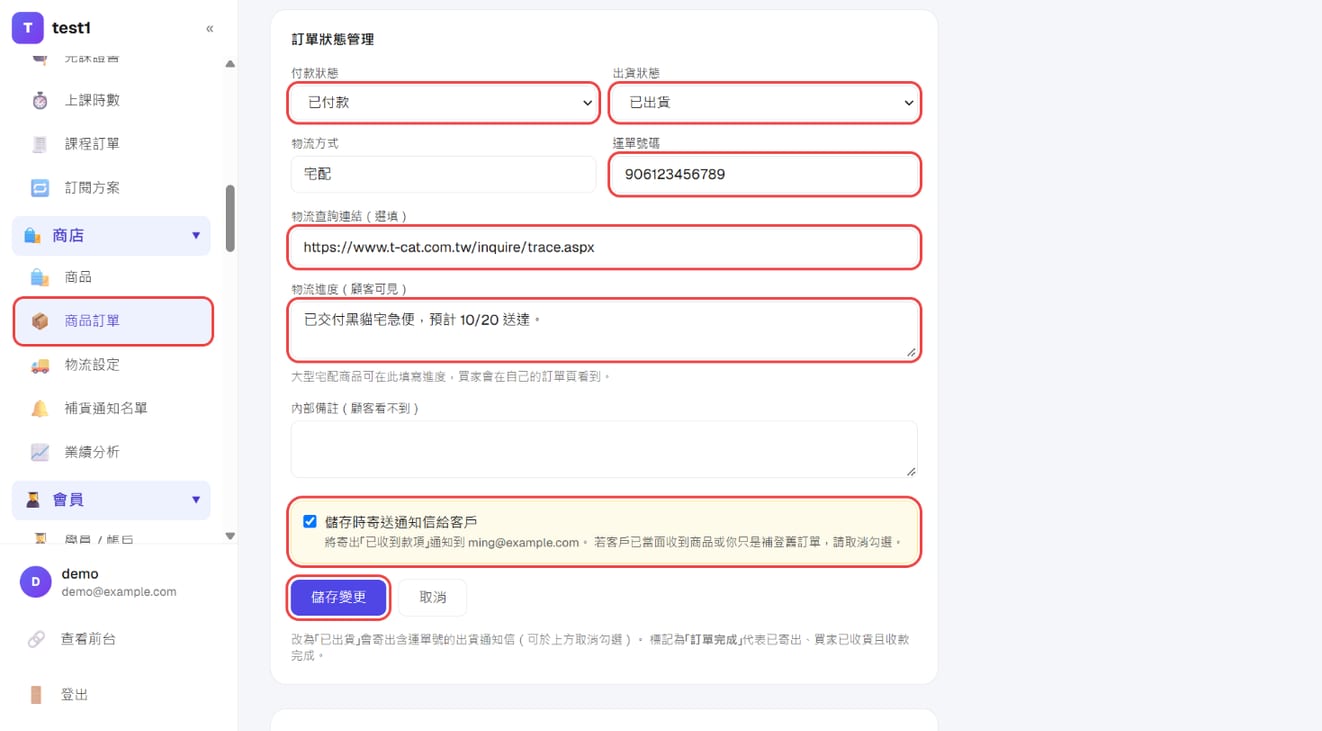Click the chain link icon beside 查看前台
Screen dimensions: 1322x731
point(36,639)
